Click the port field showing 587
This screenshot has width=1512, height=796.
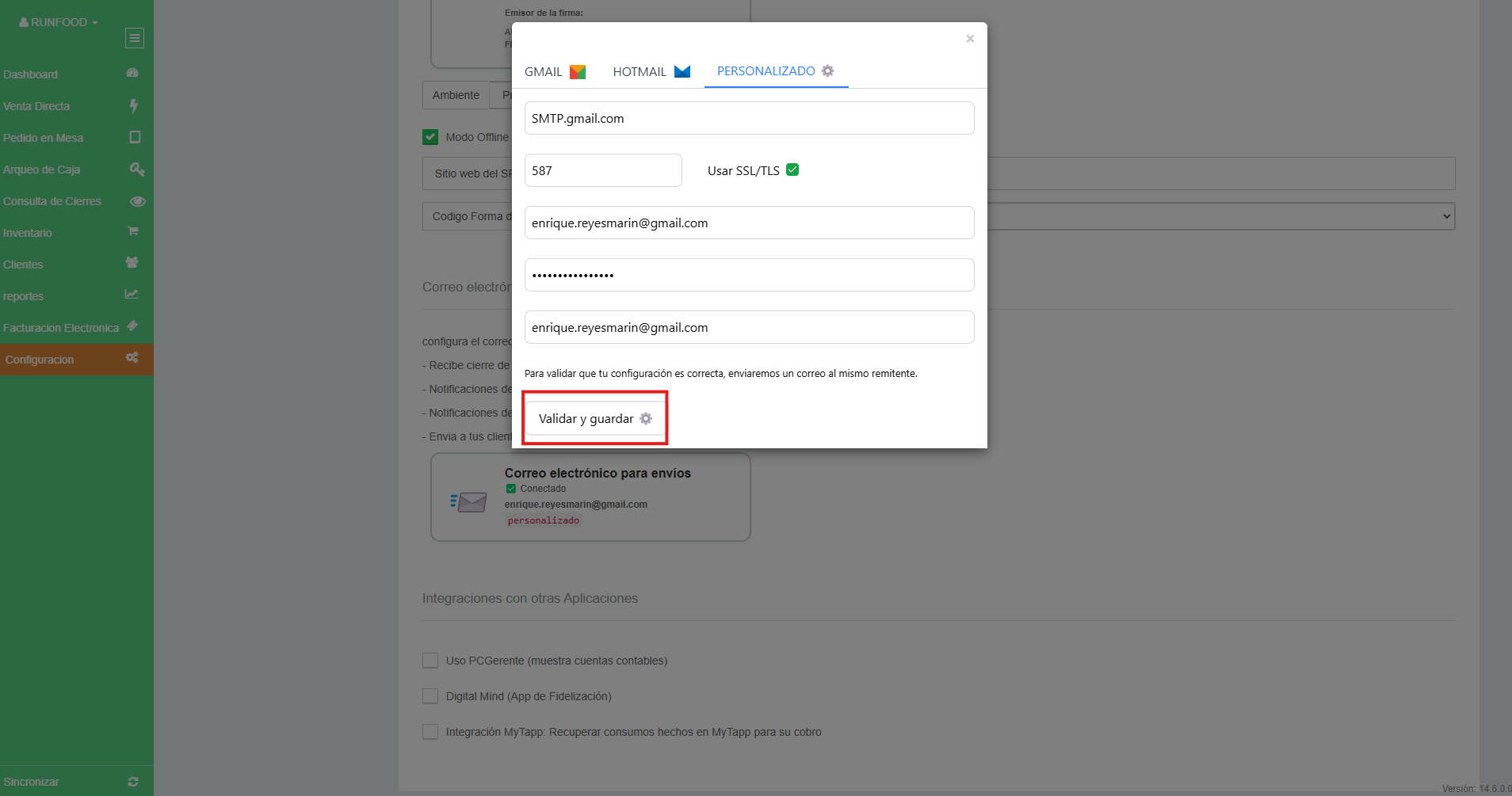point(603,170)
